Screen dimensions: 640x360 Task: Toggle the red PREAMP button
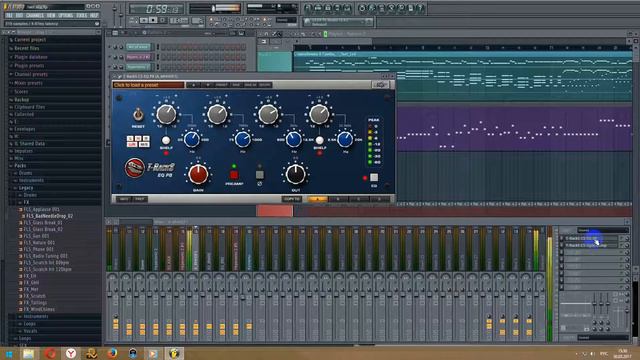[x=234, y=175]
